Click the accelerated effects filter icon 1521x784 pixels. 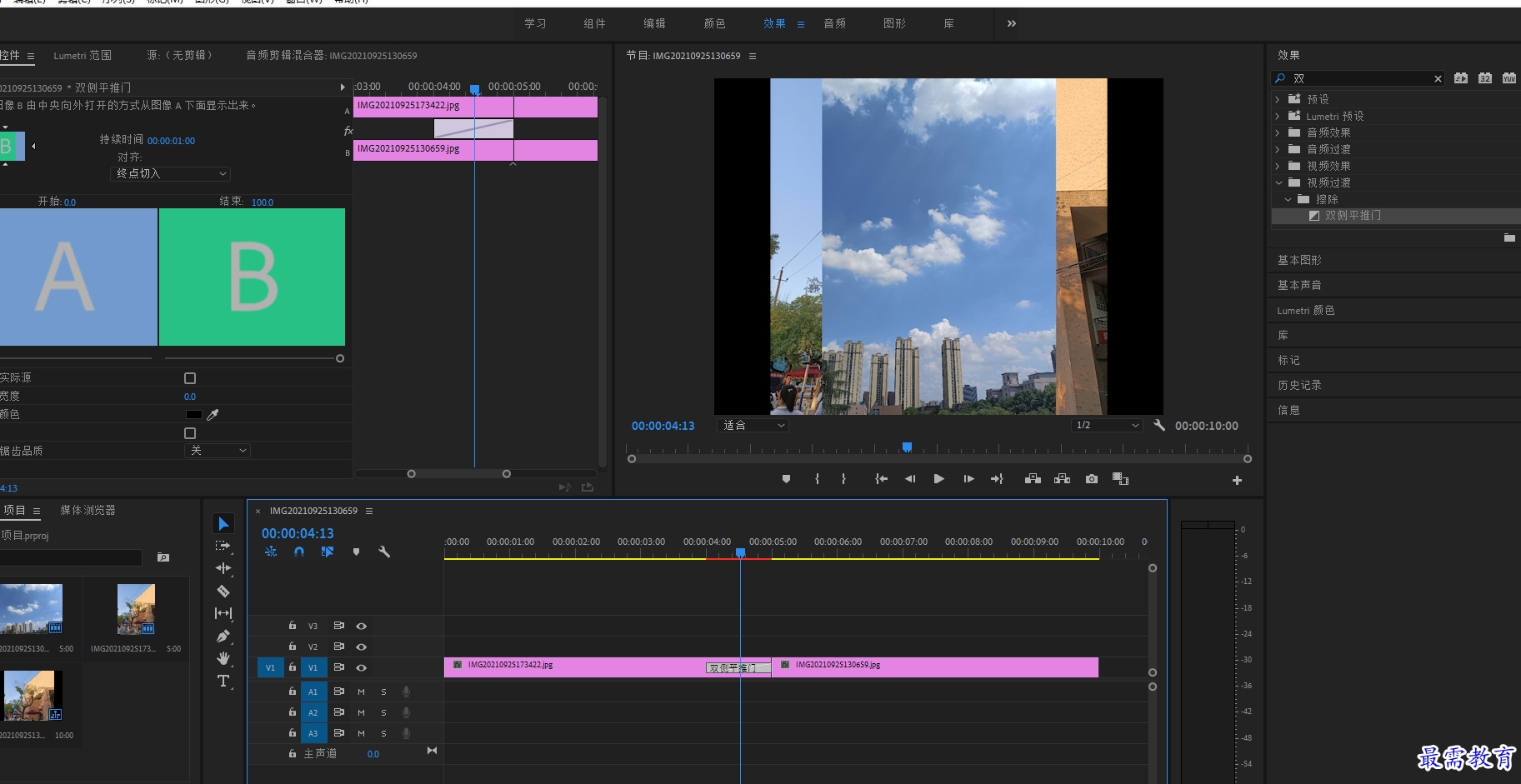pyautogui.click(x=1461, y=77)
